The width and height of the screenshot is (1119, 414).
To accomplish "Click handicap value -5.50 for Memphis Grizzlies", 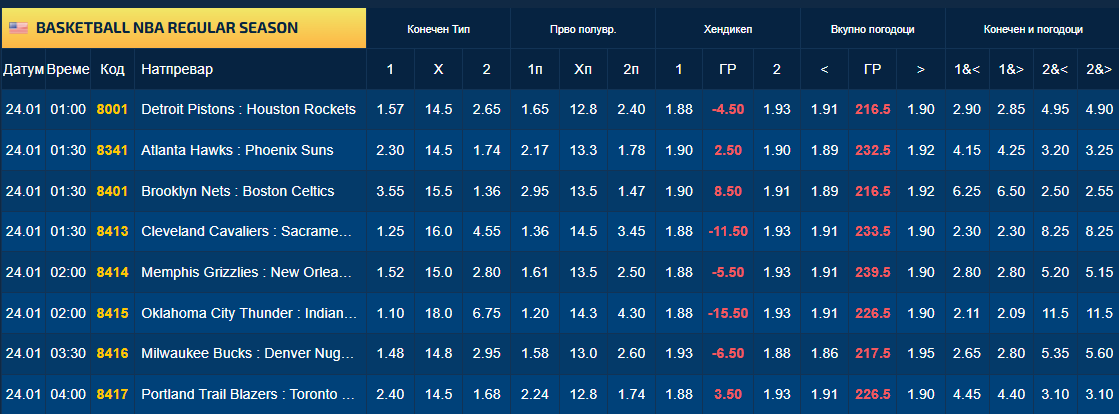I will tap(728, 272).
